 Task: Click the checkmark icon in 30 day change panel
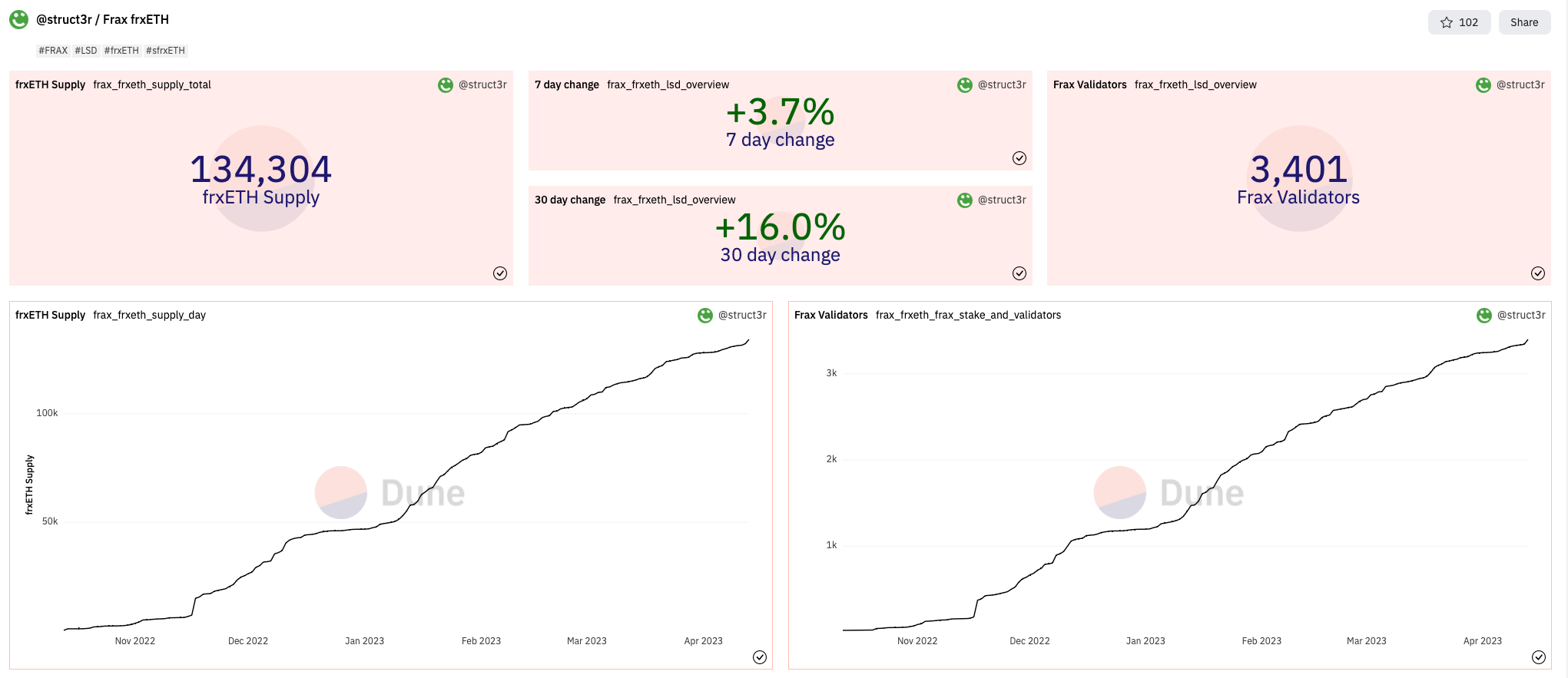[1019, 273]
